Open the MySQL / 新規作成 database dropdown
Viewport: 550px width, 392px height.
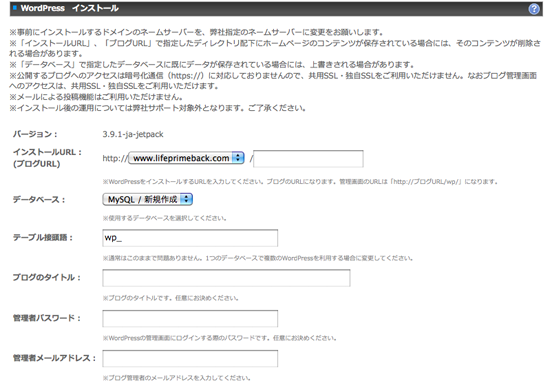(148, 200)
